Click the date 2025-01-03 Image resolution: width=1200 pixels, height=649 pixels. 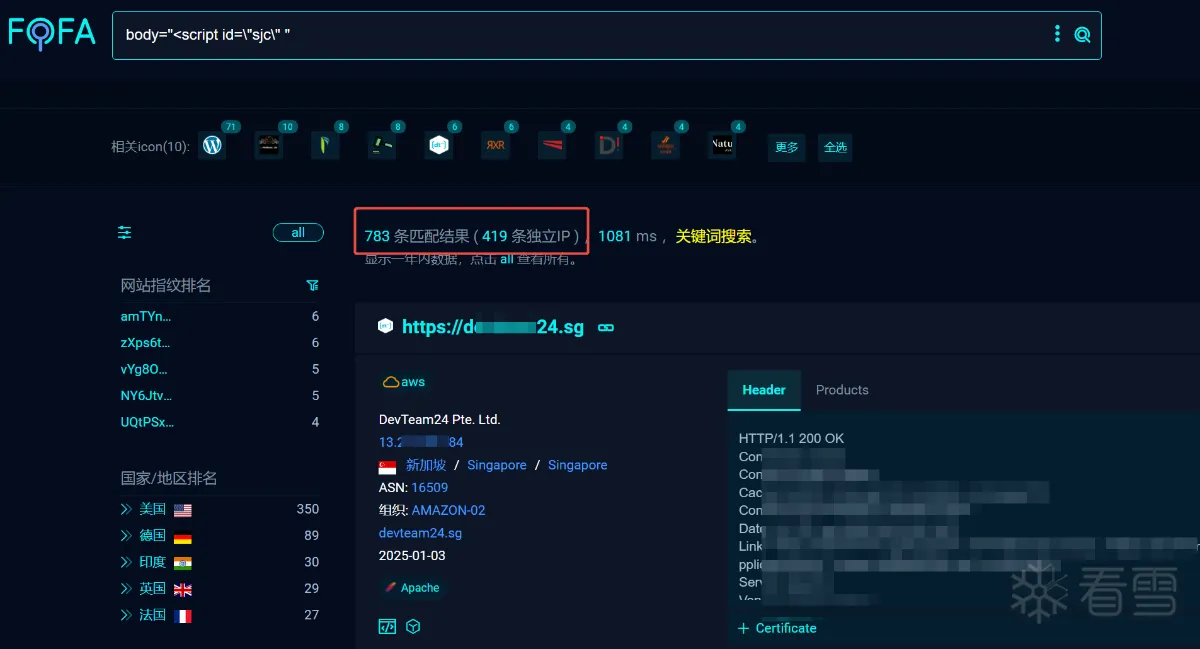[x=412, y=555]
